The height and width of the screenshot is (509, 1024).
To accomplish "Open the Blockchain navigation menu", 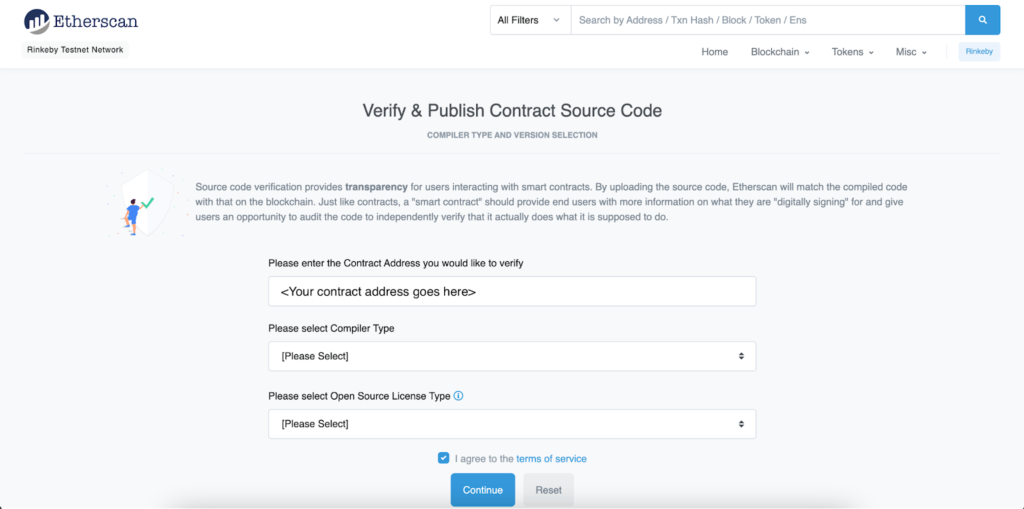I will click(x=780, y=52).
